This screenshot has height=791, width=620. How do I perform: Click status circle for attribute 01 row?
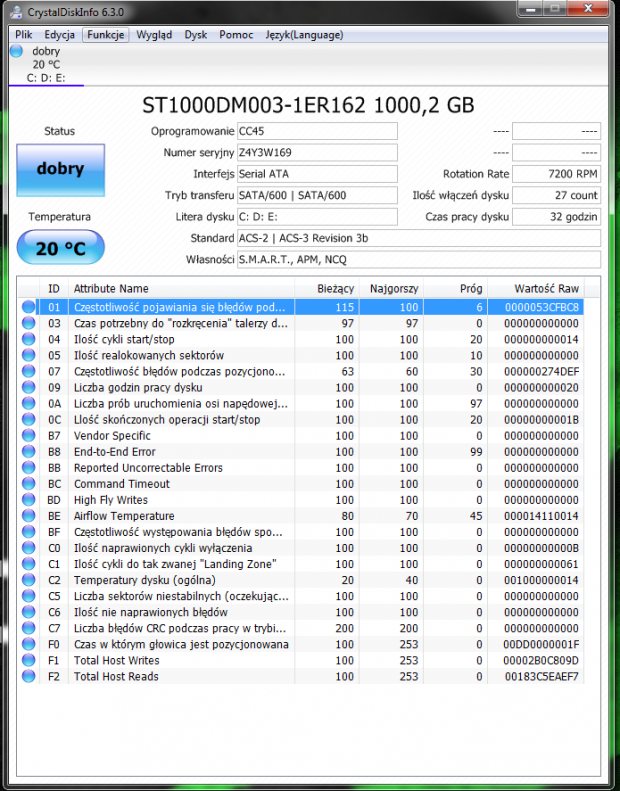[x=29, y=307]
